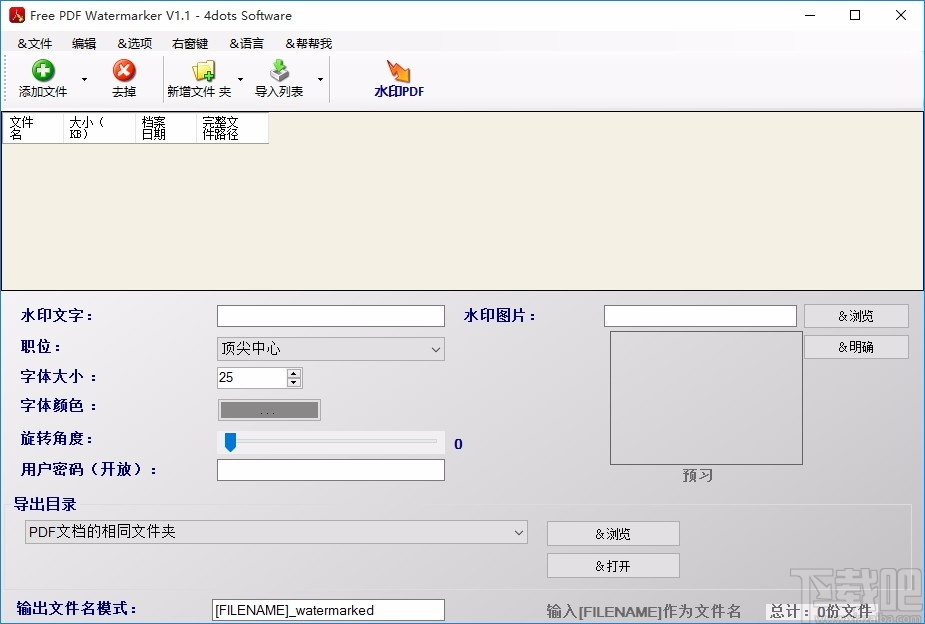Expand the export directory dropdown

(x=520, y=532)
